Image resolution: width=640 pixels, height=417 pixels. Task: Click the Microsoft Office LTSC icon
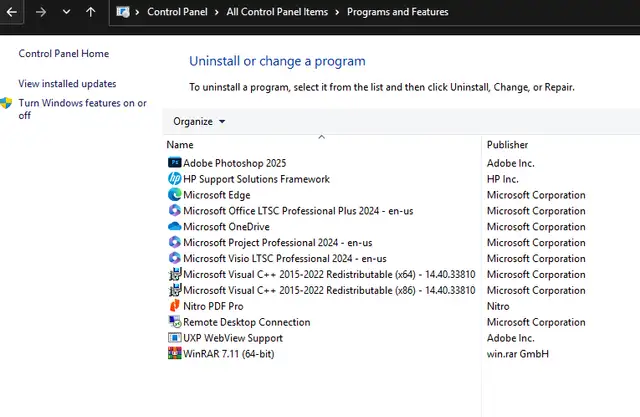click(175, 211)
